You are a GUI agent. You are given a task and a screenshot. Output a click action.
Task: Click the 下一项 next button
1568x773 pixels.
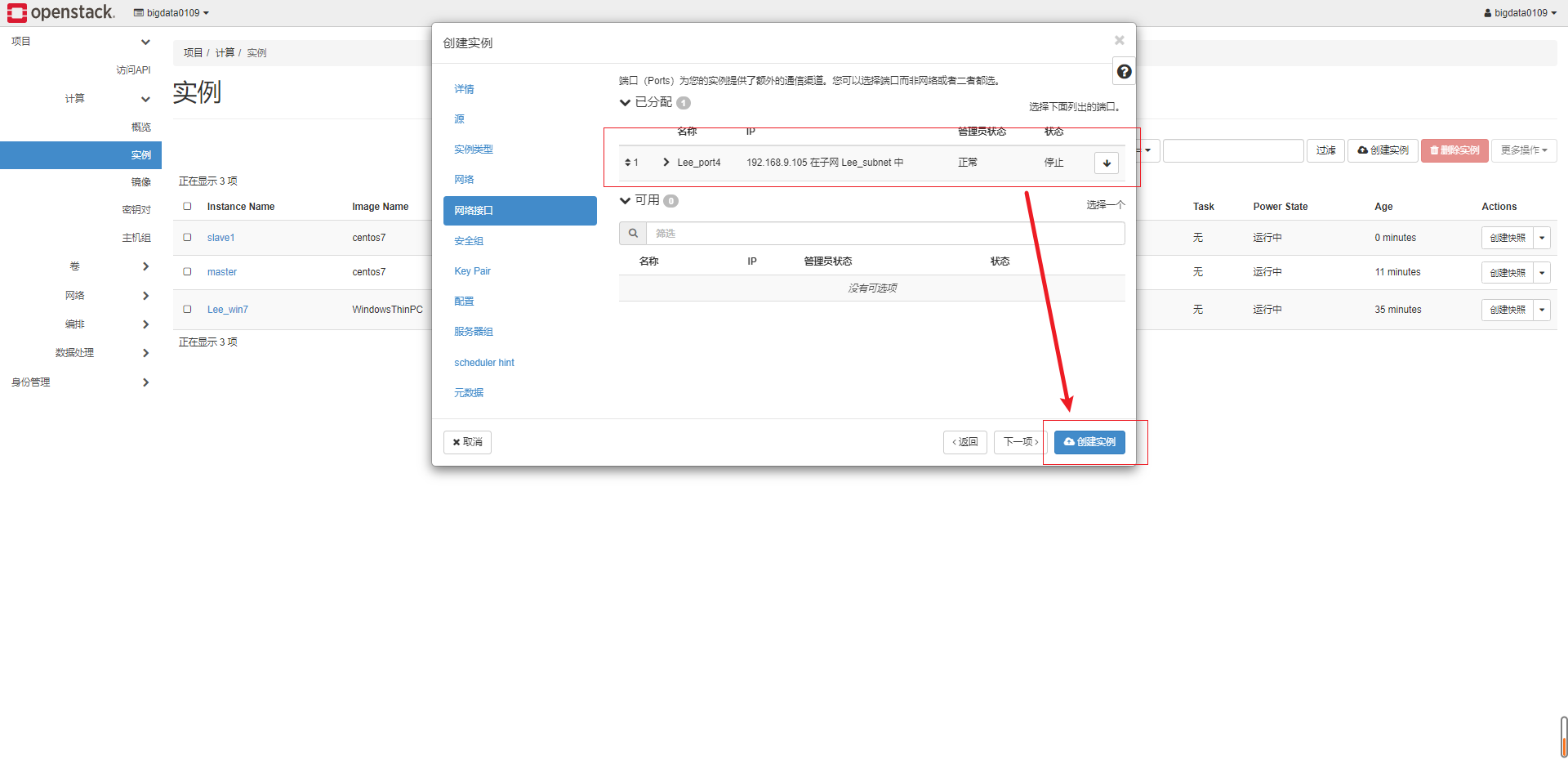[x=1021, y=442]
